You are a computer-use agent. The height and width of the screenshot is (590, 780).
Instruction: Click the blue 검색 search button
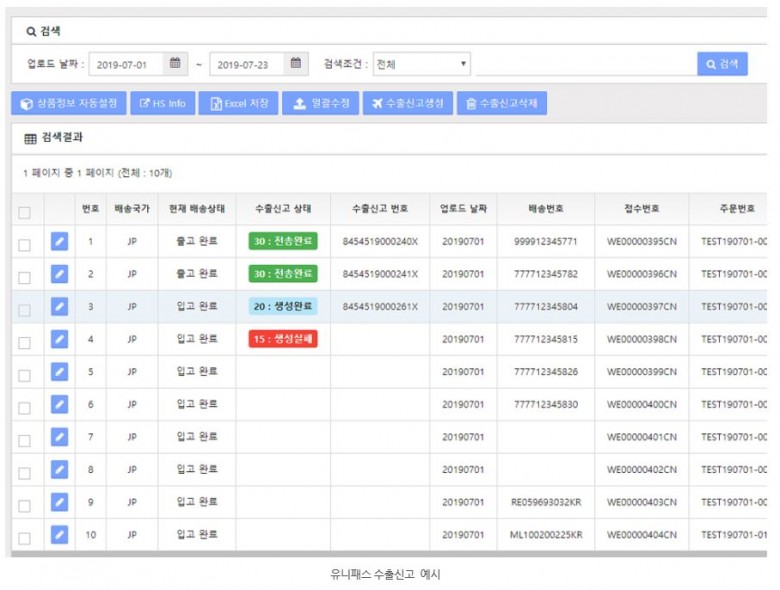click(722, 64)
